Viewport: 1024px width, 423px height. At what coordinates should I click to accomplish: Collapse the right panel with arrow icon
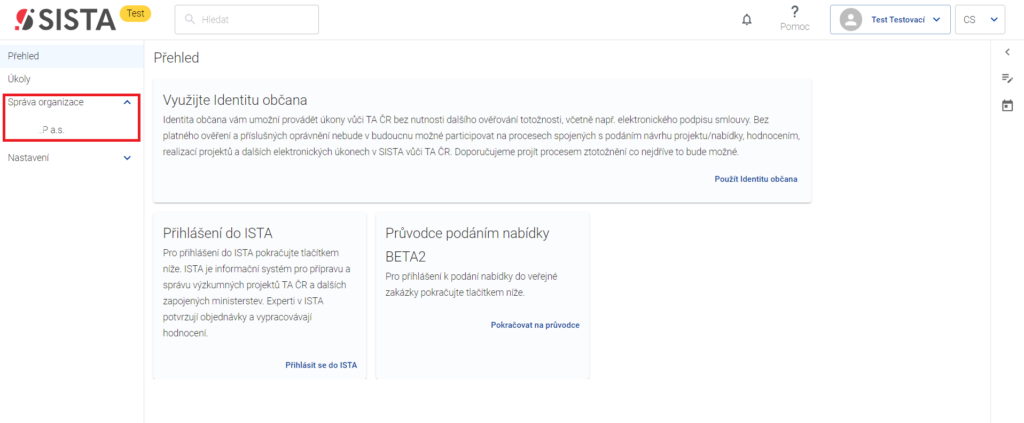point(1008,52)
